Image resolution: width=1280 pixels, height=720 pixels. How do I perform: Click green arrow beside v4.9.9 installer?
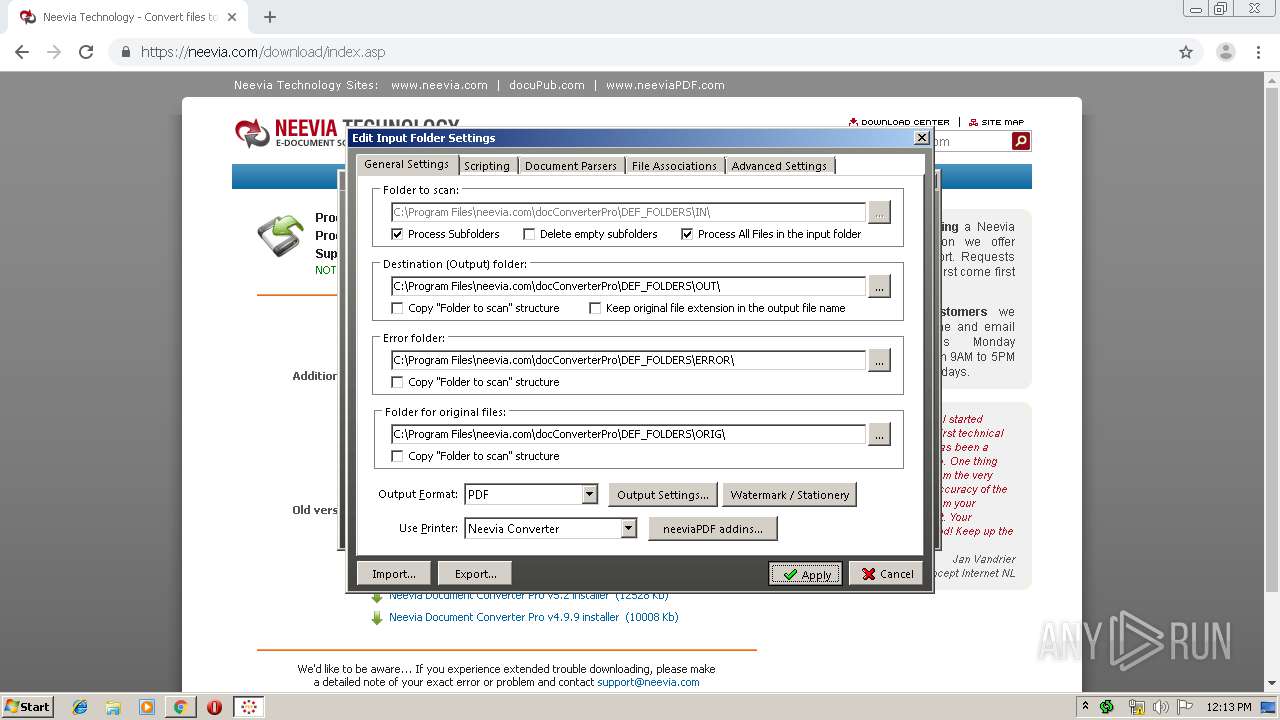click(x=377, y=618)
